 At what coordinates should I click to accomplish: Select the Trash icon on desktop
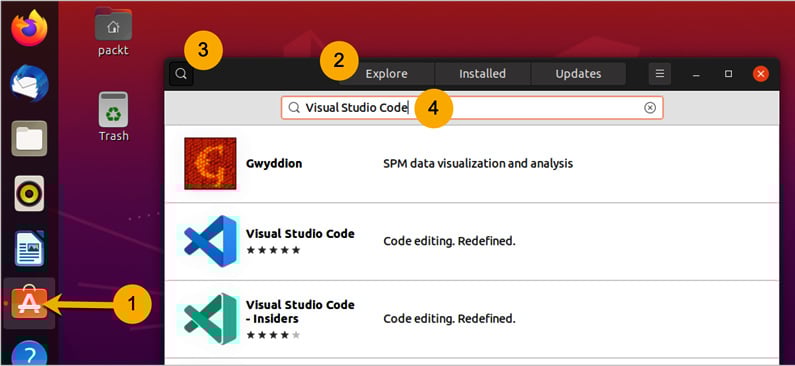coord(113,117)
